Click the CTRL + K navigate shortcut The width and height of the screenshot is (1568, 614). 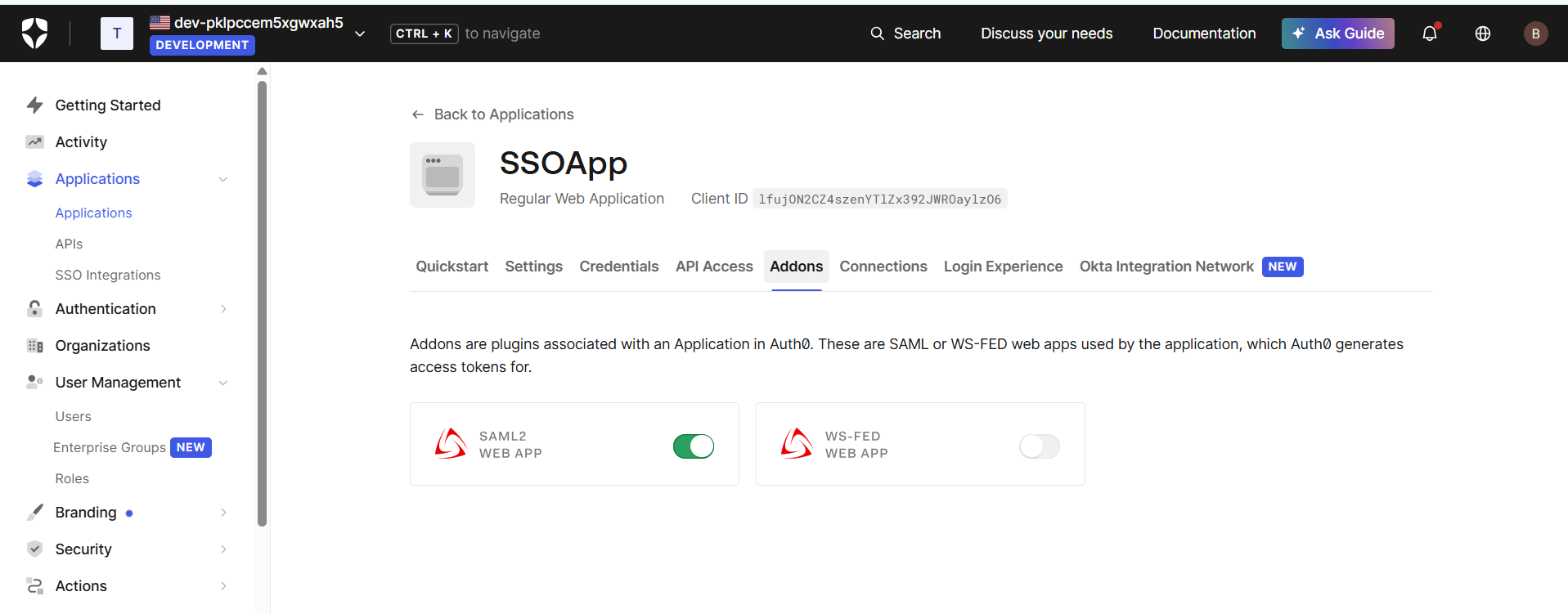425,34
